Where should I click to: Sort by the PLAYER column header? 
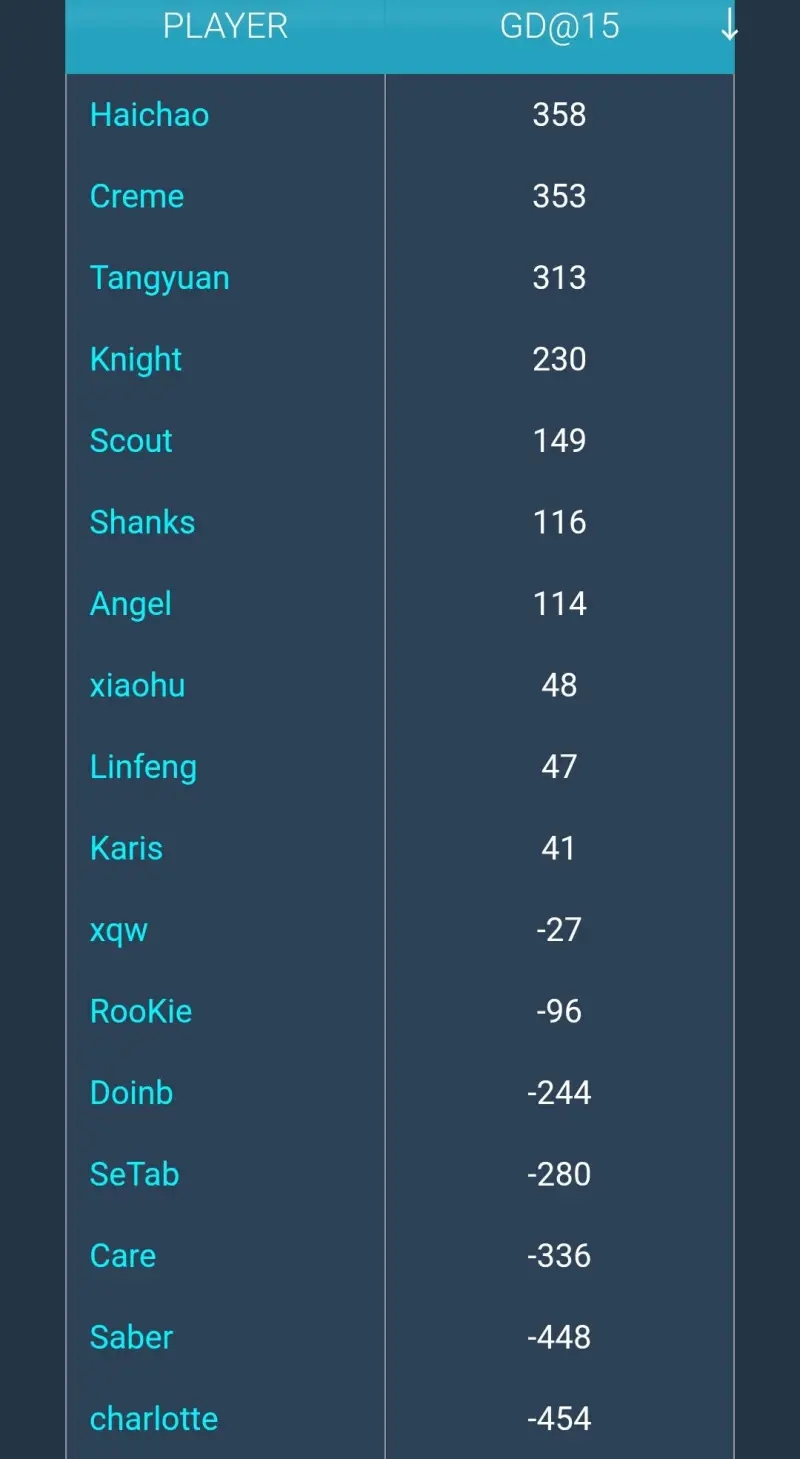[225, 27]
